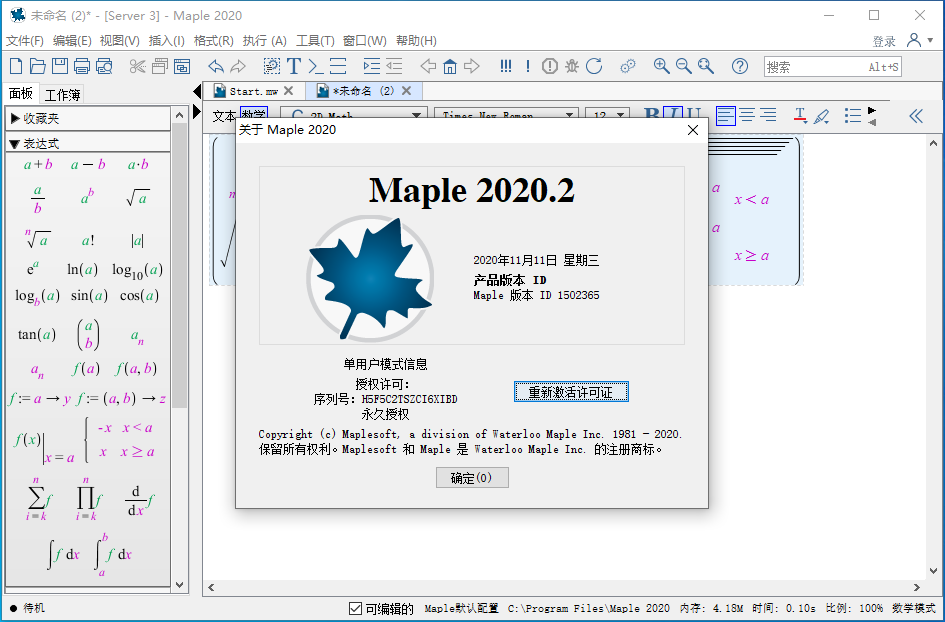Viewport: 945px width, 622px height.
Task: Toggle bulleted list formatting
Action: (x=853, y=115)
